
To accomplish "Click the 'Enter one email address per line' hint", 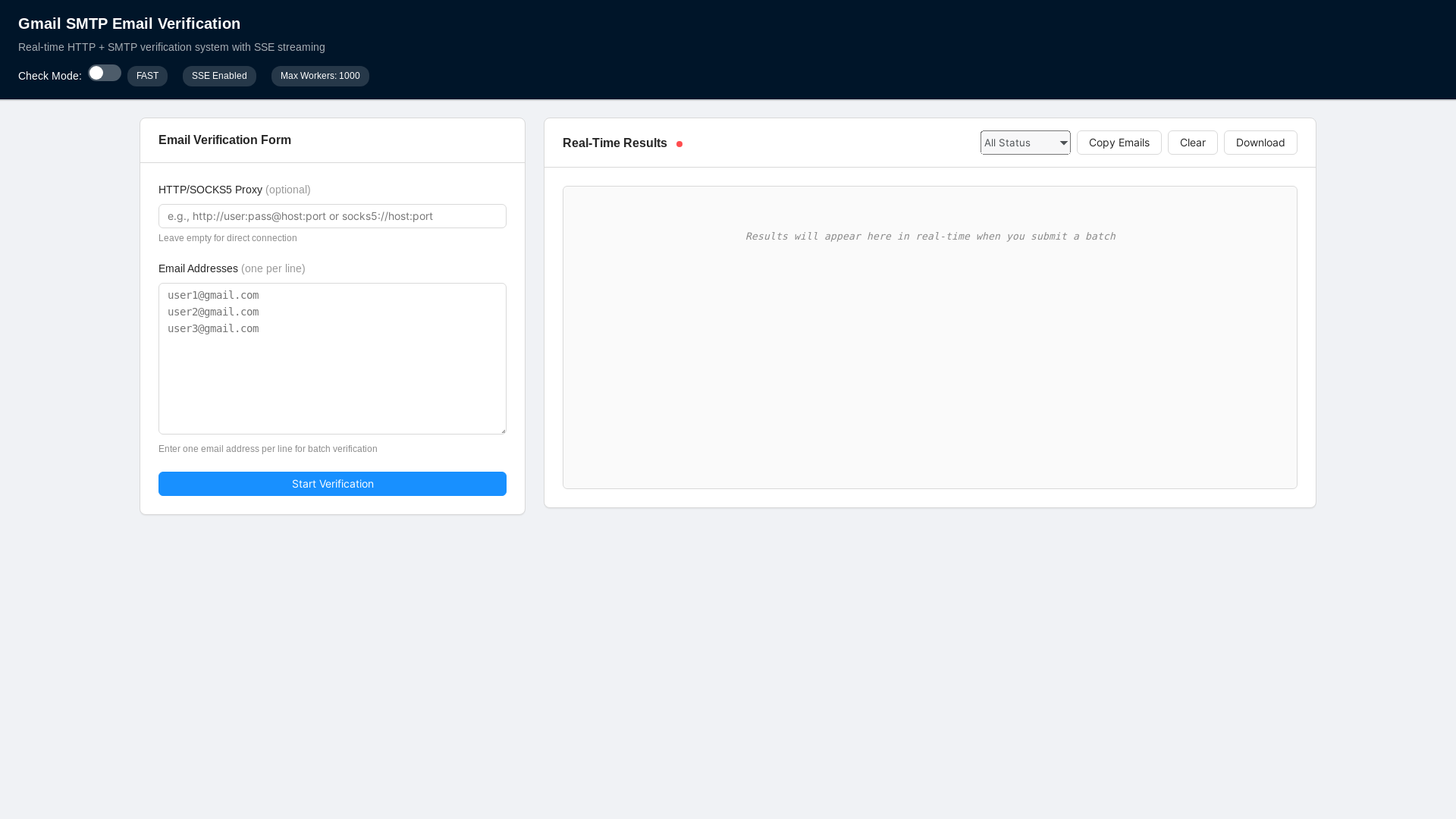I will click(x=268, y=449).
